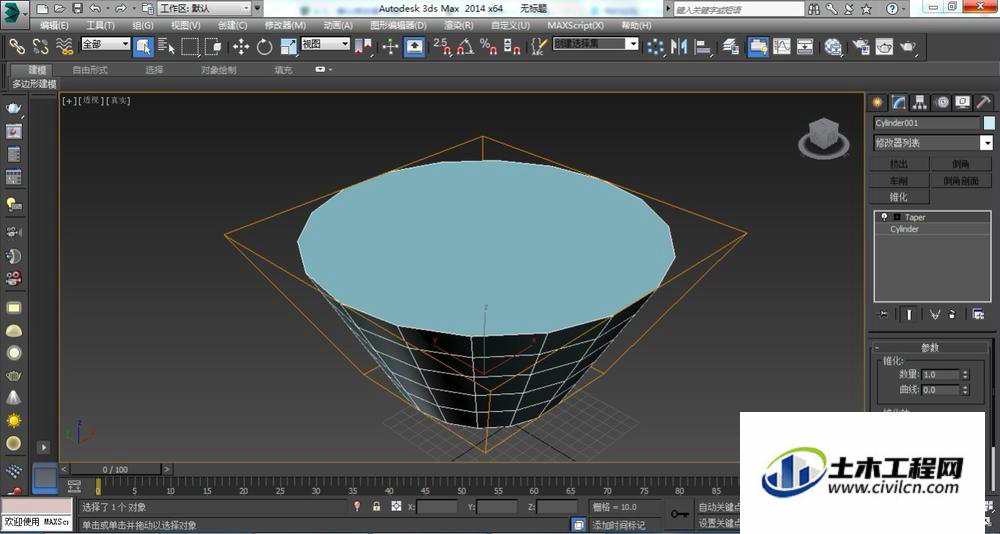Viewport: 1000px width, 534px height.
Task: Expand the help question mark dropdown arrow
Action: tap(906, 9)
